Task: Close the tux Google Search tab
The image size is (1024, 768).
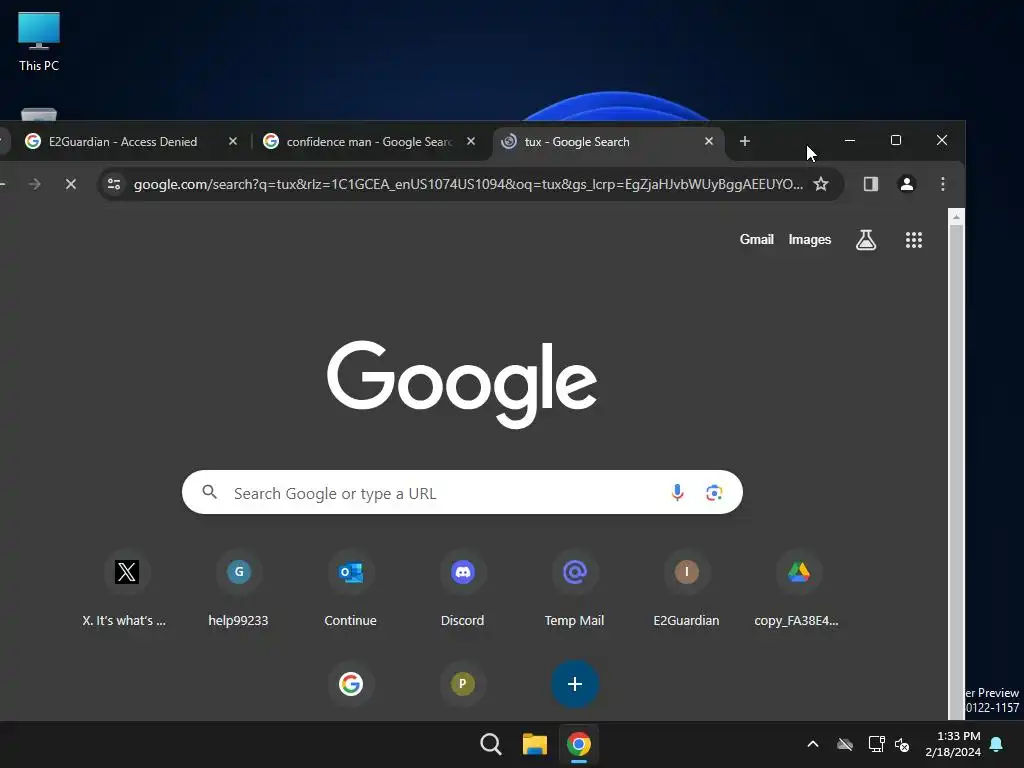Action: tap(709, 141)
